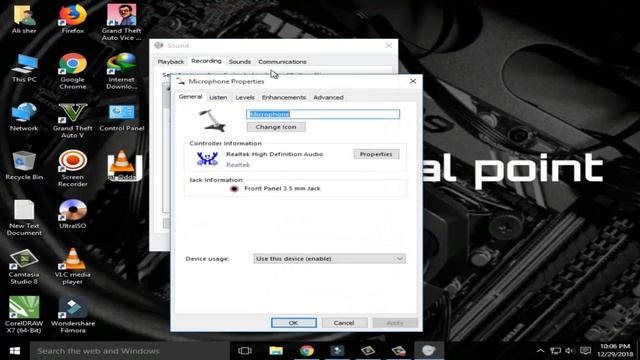Select Sounds tab in Sound window
The height and width of the screenshot is (360, 640).
[240, 62]
